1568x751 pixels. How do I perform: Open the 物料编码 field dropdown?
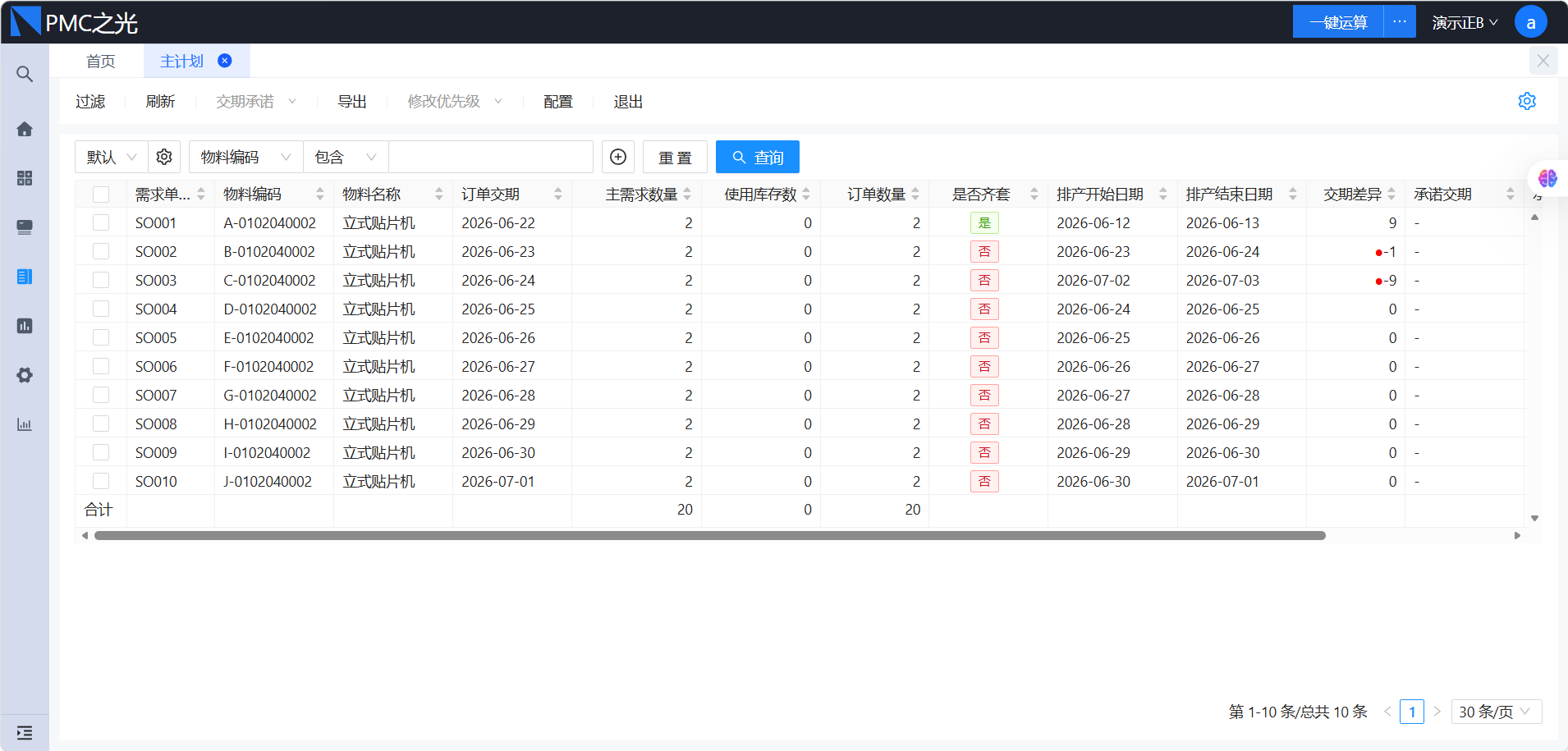coord(246,157)
